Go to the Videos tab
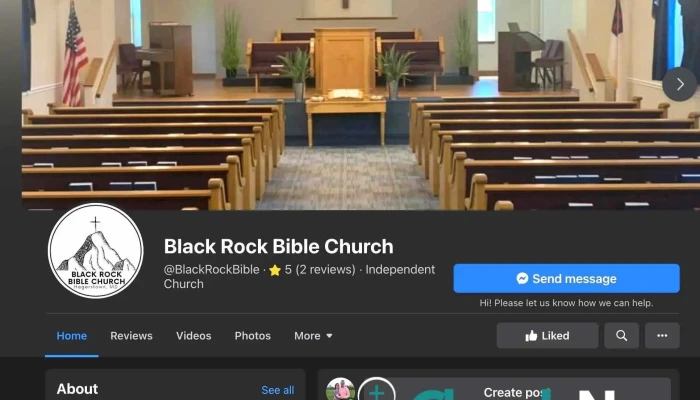700x400 pixels. [193, 336]
